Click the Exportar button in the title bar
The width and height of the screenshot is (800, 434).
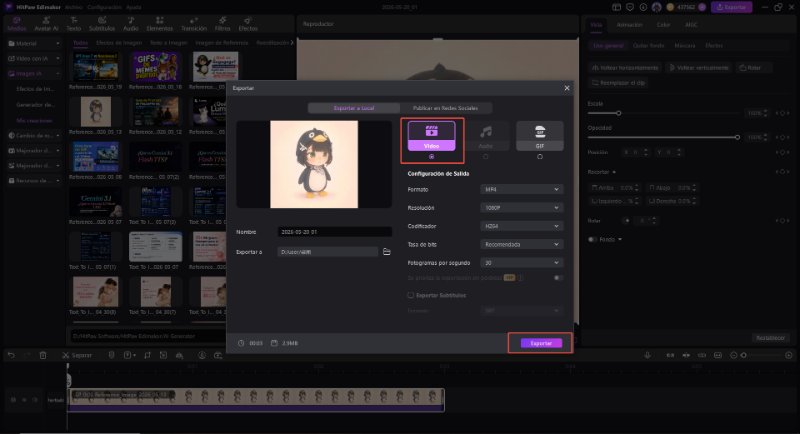pyautogui.click(x=732, y=7)
